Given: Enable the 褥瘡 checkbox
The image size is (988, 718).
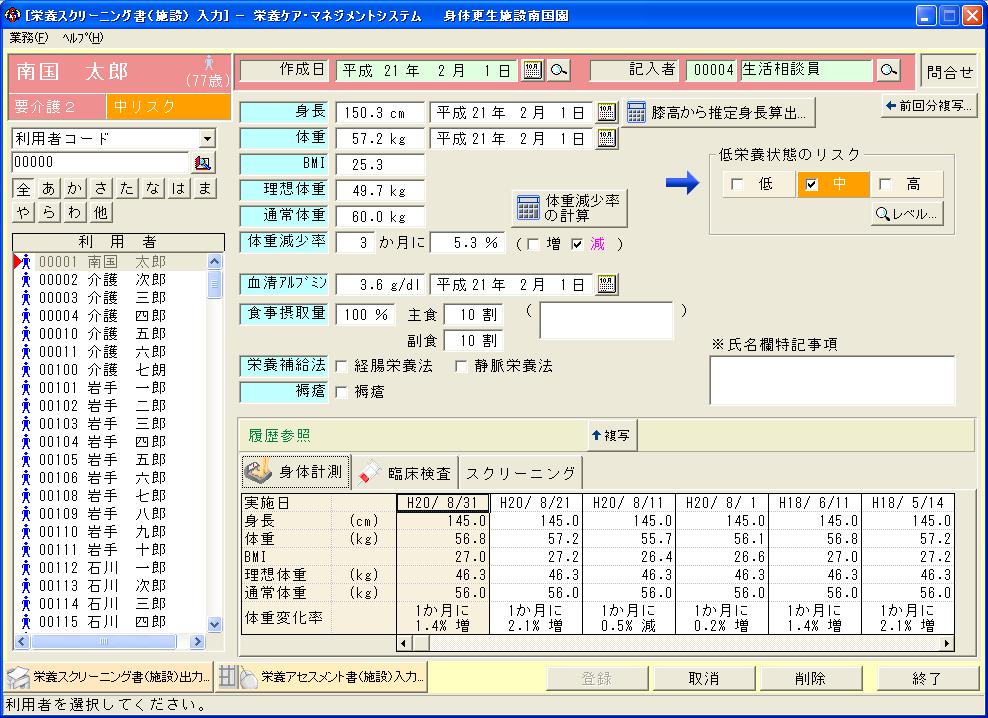Looking at the screenshot, I should pos(342,392).
